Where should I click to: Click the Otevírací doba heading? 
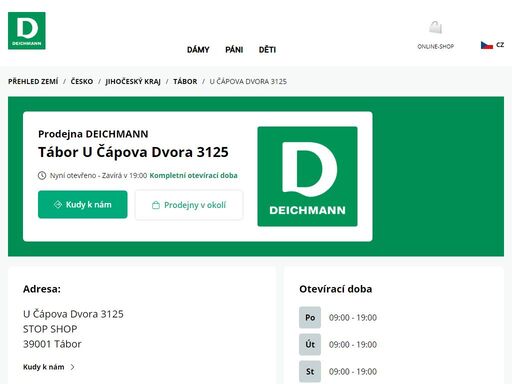[x=336, y=289]
